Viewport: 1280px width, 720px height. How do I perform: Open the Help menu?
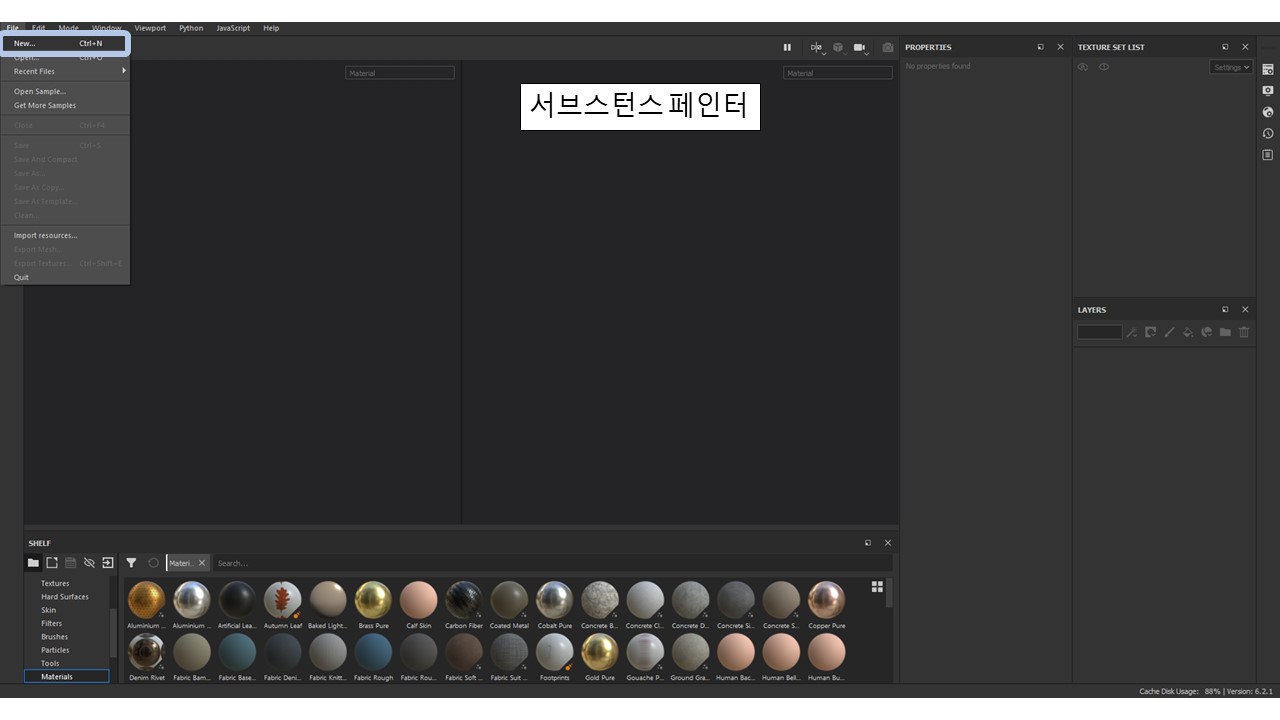click(271, 28)
